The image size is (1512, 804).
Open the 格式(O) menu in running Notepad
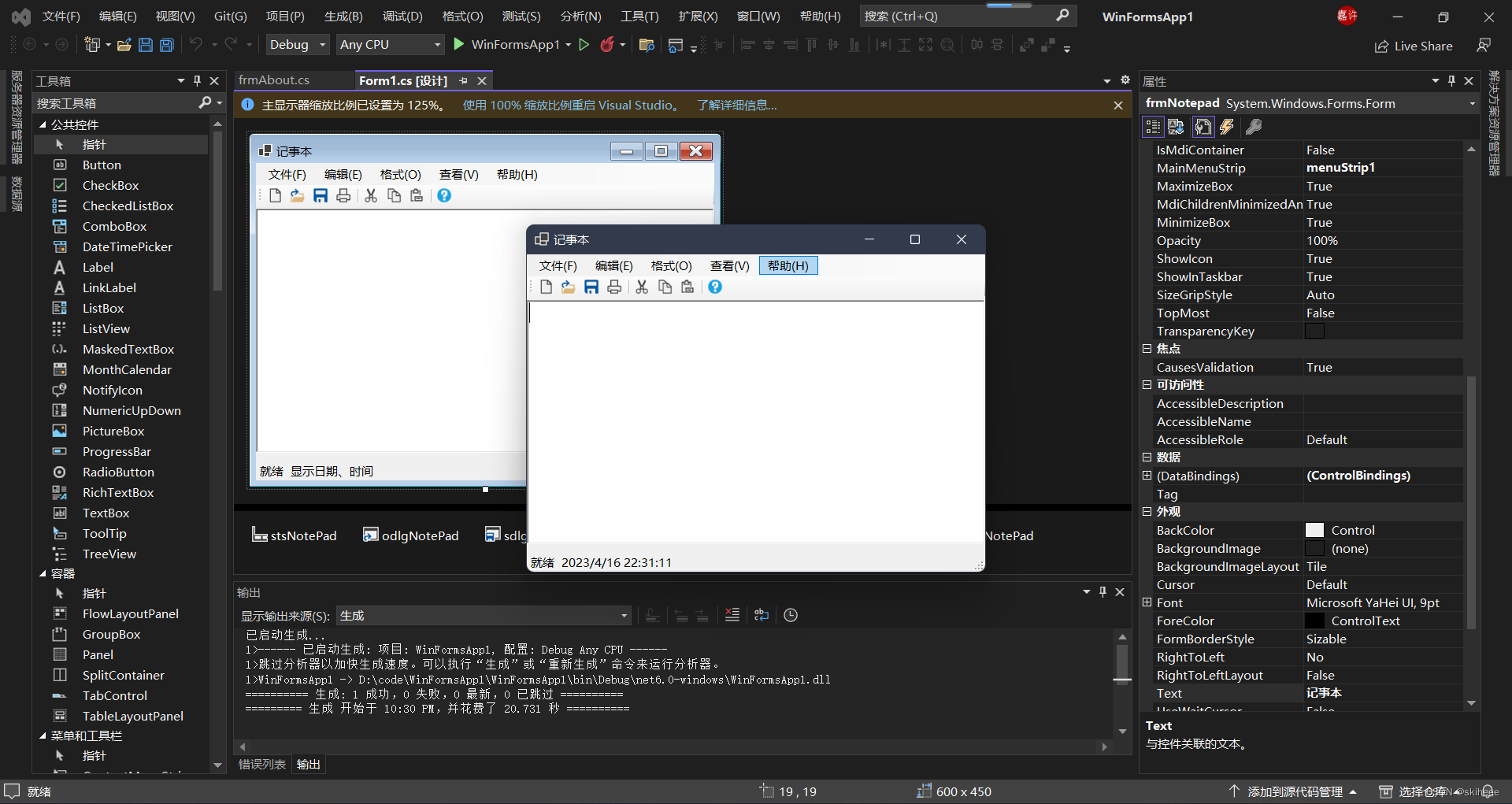[672, 266]
